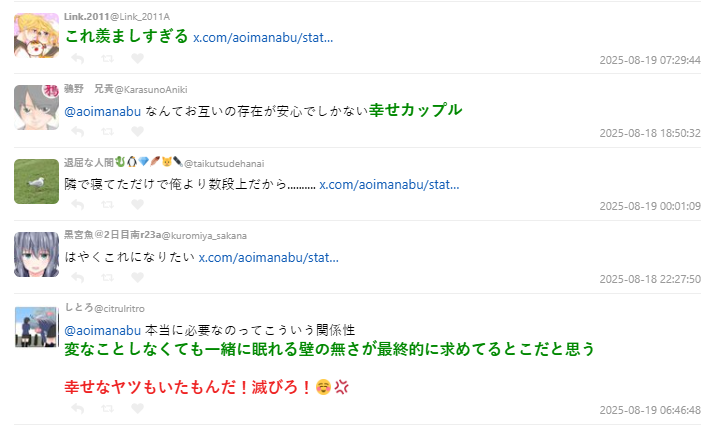Open @aoimanabu mention in citrulritro's tweet
This screenshot has width=714, height=426.
coord(102,330)
